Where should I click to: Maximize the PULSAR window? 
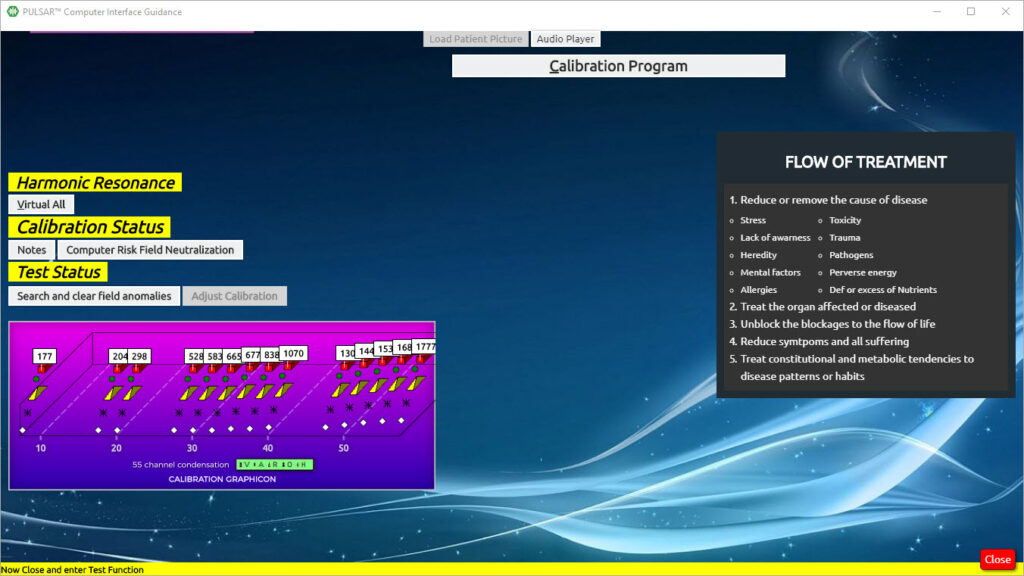(970, 12)
